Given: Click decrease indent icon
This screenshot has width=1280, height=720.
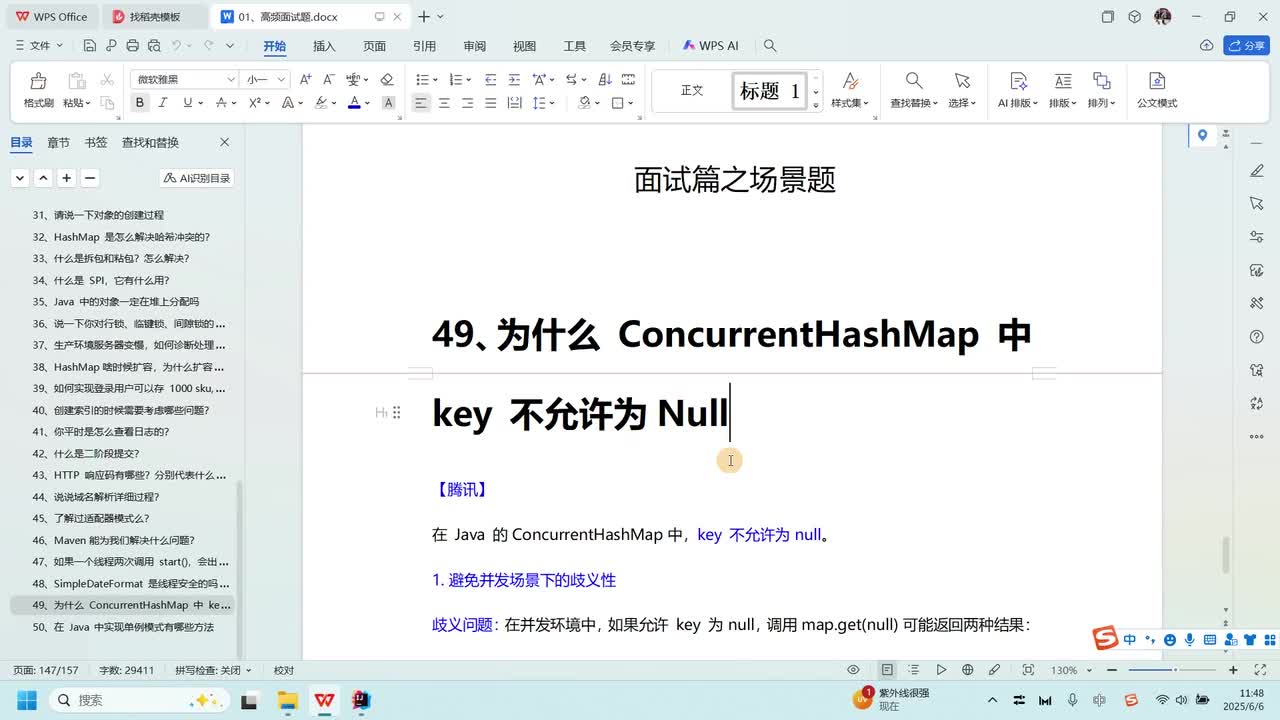Looking at the screenshot, I should [490, 80].
